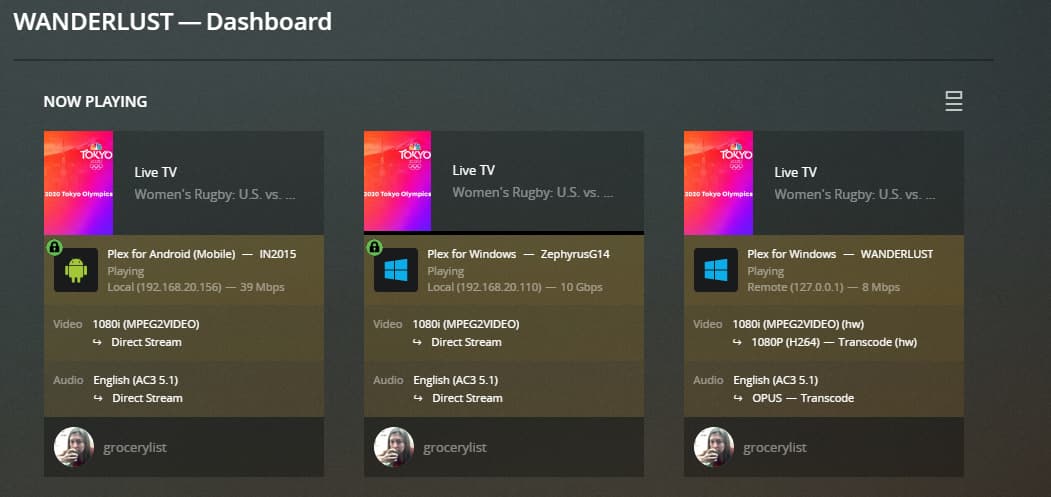
Task: Click the Windows icon on the ZephyrusG14 session
Action: [395, 270]
